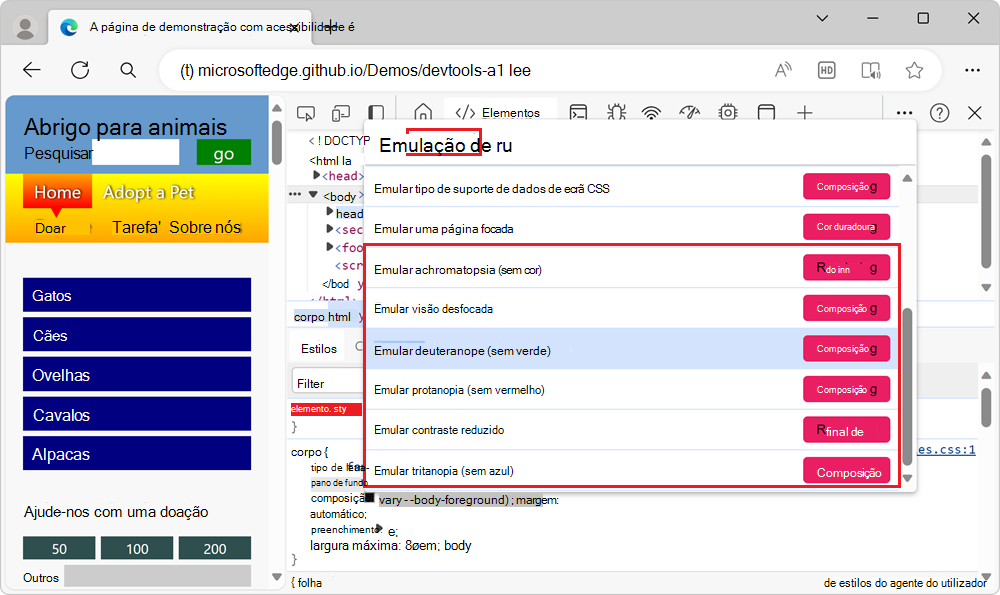
Task: Select Emular contraste reduzido command
Action: pos(631,430)
